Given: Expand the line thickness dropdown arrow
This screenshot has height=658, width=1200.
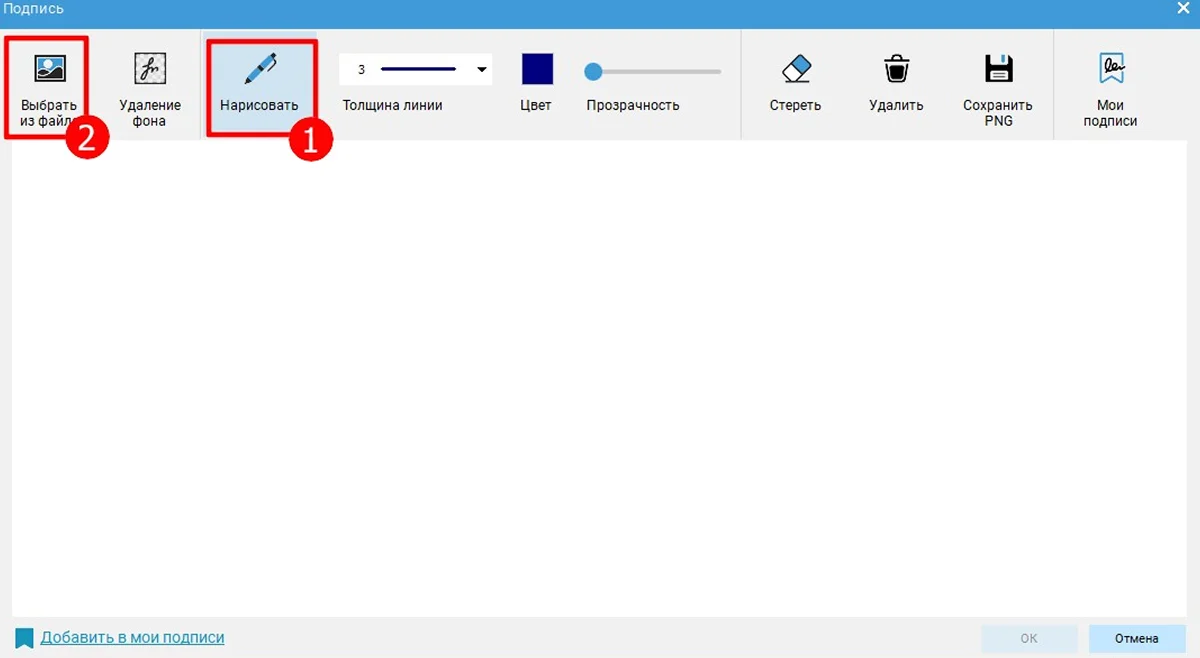Looking at the screenshot, I should (x=481, y=70).
